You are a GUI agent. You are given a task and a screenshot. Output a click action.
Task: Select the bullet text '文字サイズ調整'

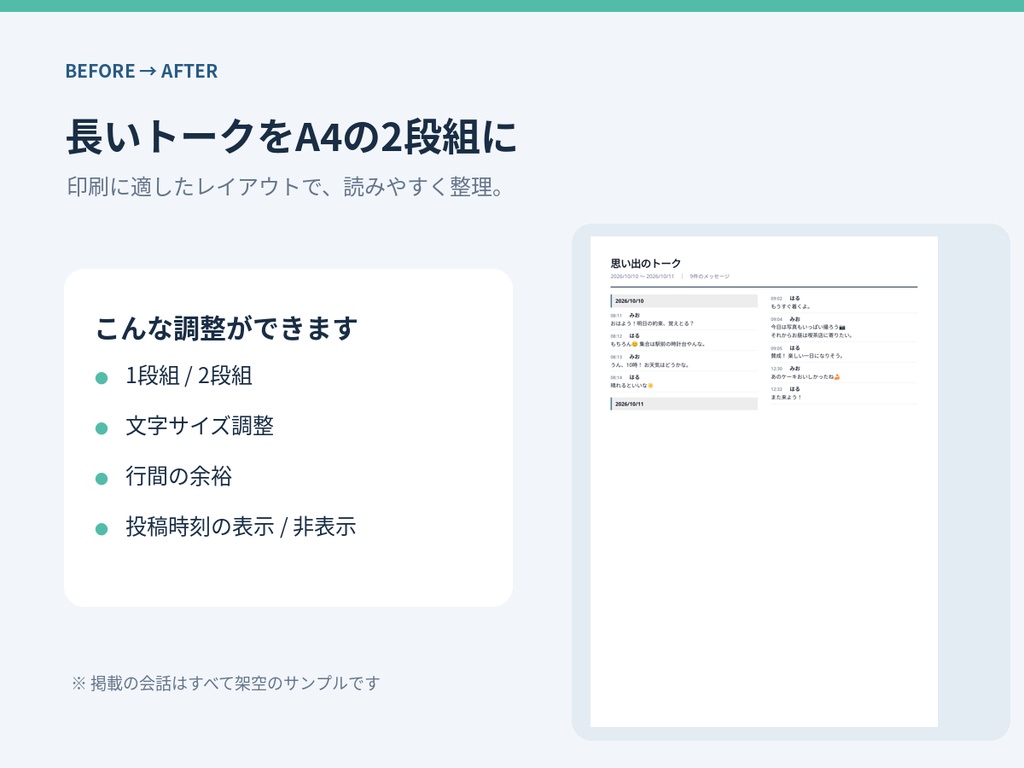199,426
